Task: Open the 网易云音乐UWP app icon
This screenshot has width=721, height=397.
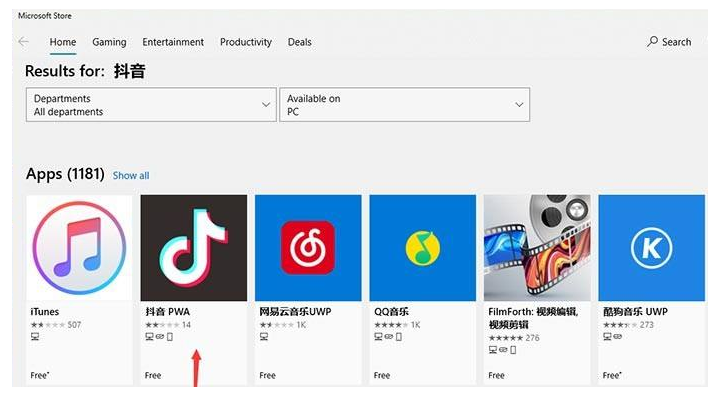Action: pos(308,248)
